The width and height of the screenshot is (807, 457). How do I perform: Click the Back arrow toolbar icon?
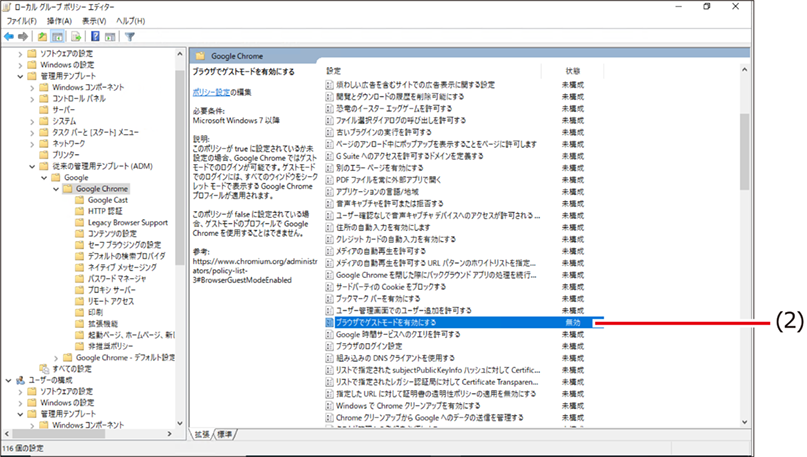(9, 37)
